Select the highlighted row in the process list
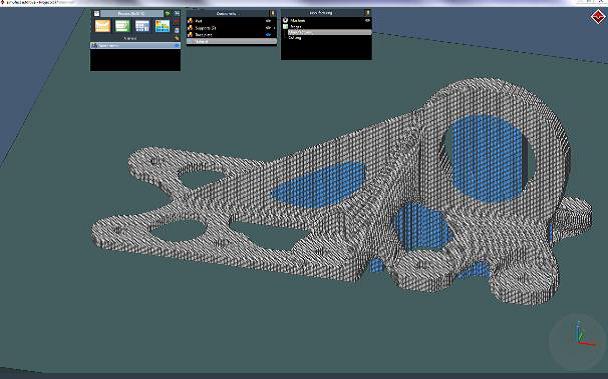Viewport: 608px width, 379px height. coord(135,45)
